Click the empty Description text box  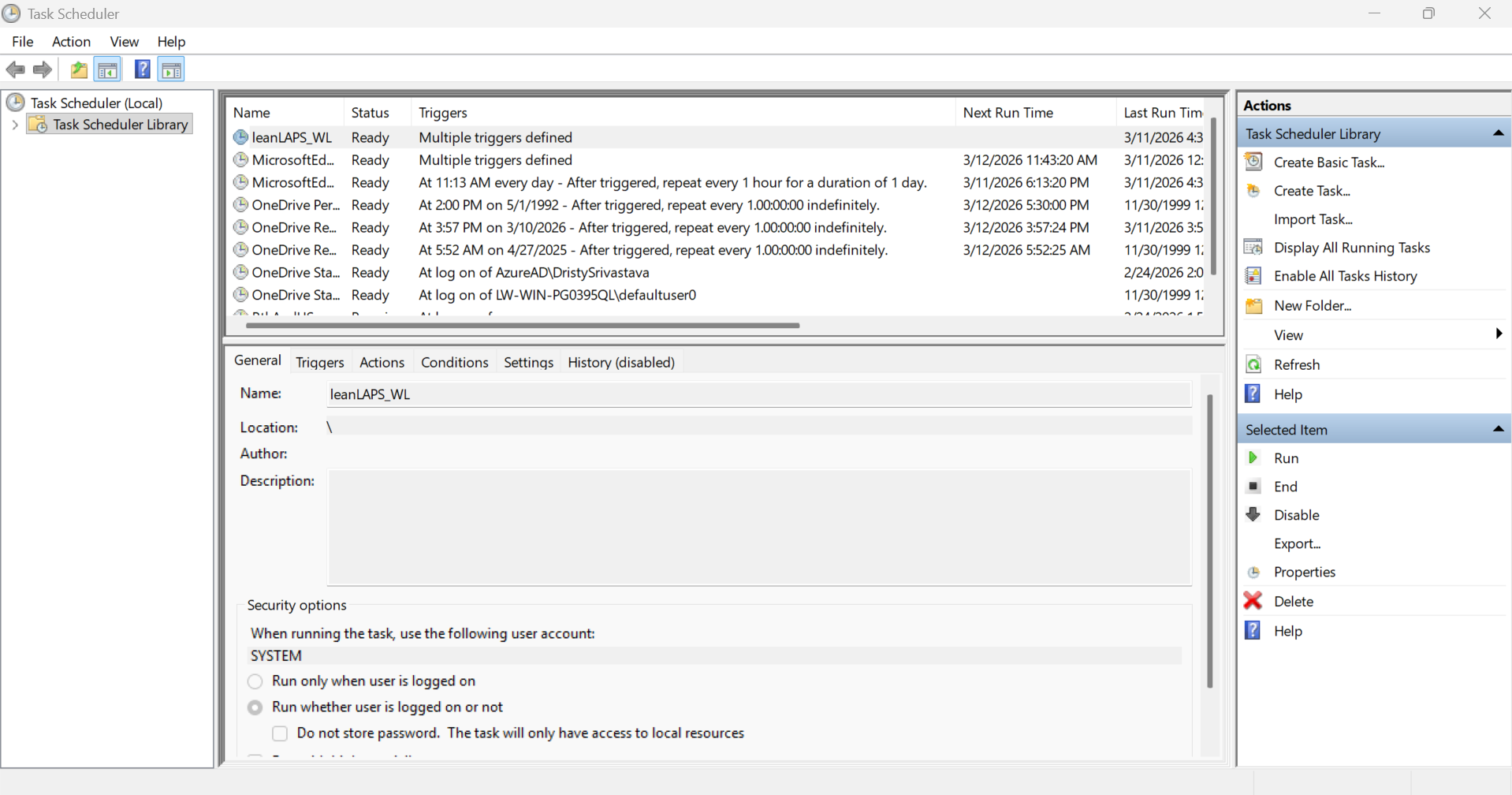coord(759,528)
